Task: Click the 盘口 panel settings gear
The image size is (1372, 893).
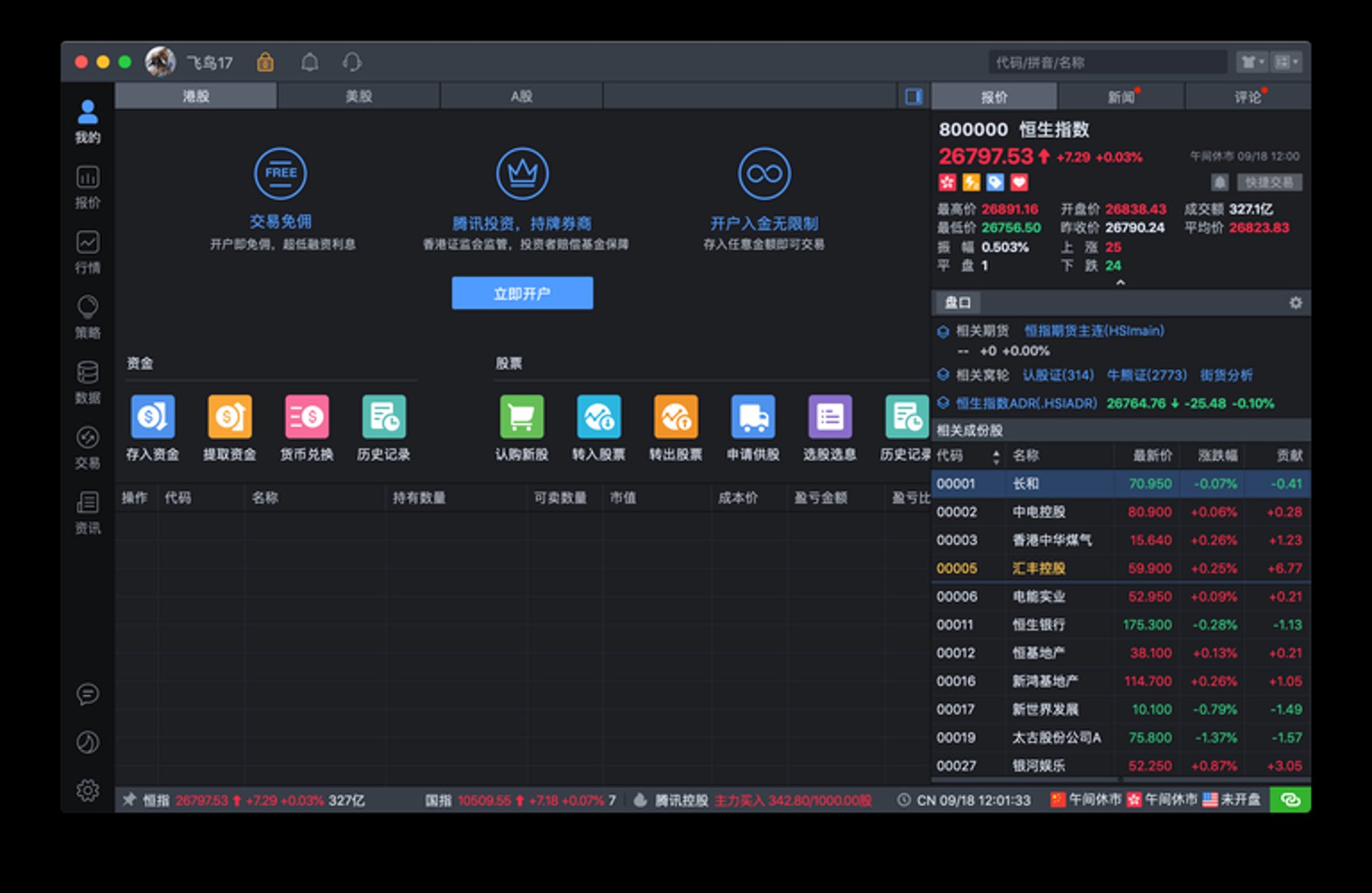Action: pyautogui.click(x=1296, y=303)
